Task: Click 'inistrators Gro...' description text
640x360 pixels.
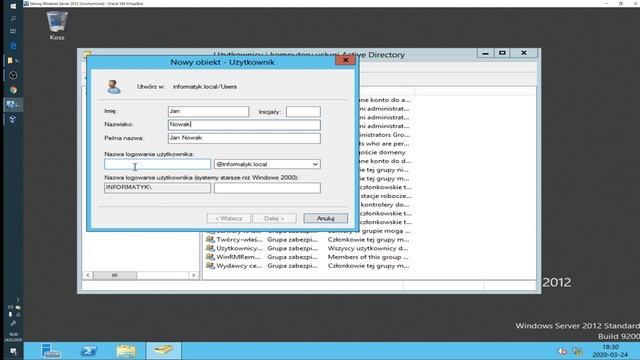Action: pos(384,135)
